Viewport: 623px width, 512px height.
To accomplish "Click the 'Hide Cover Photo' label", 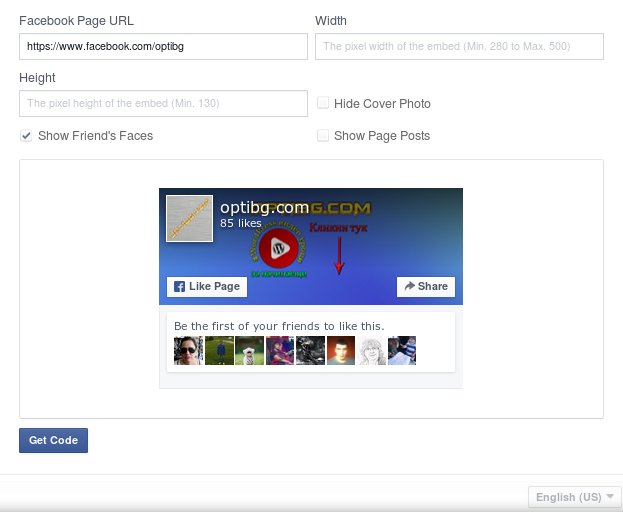I will pyautogui.click(x=382, y=104).
